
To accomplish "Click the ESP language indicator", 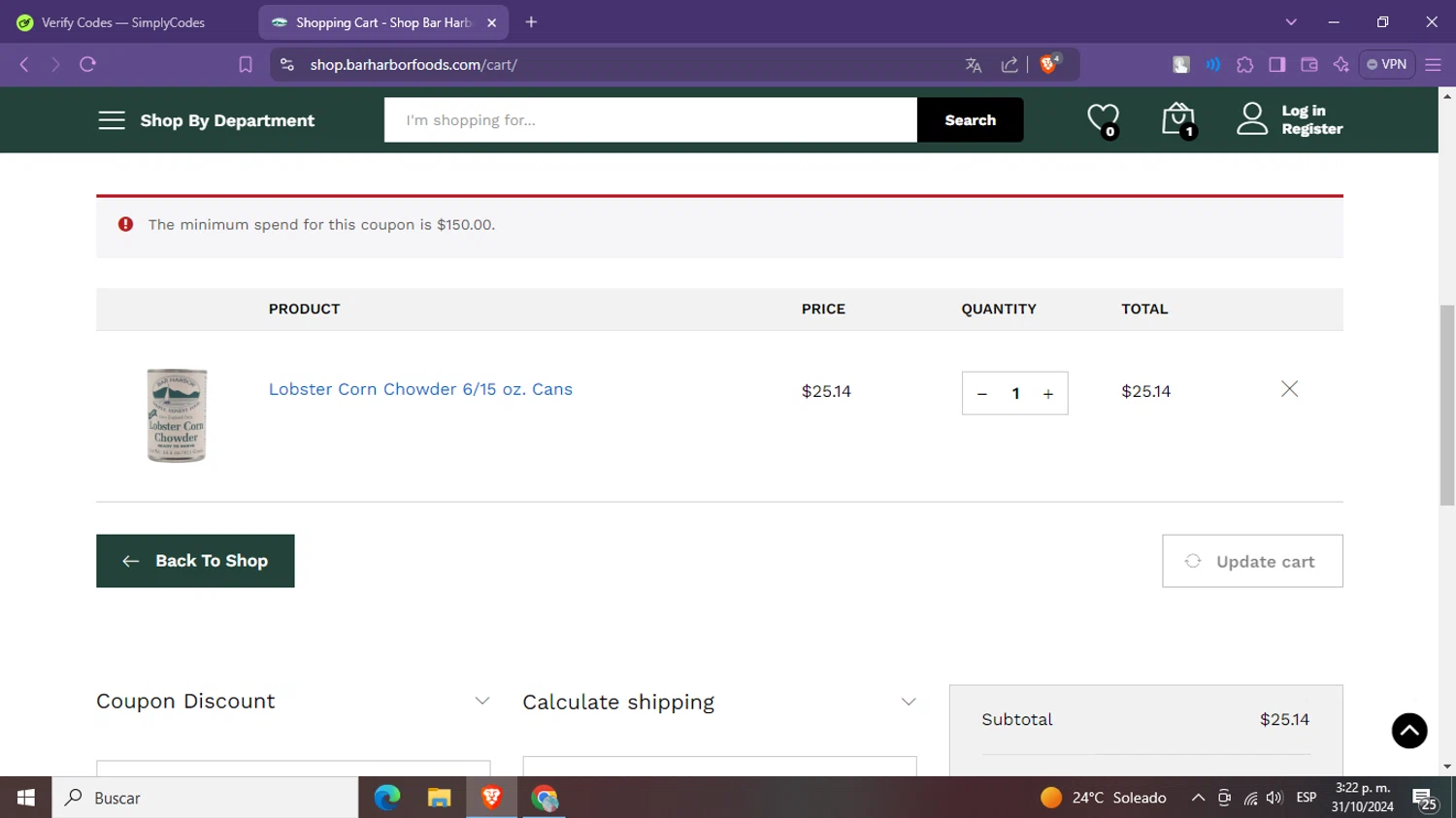I will point(1307,798).
